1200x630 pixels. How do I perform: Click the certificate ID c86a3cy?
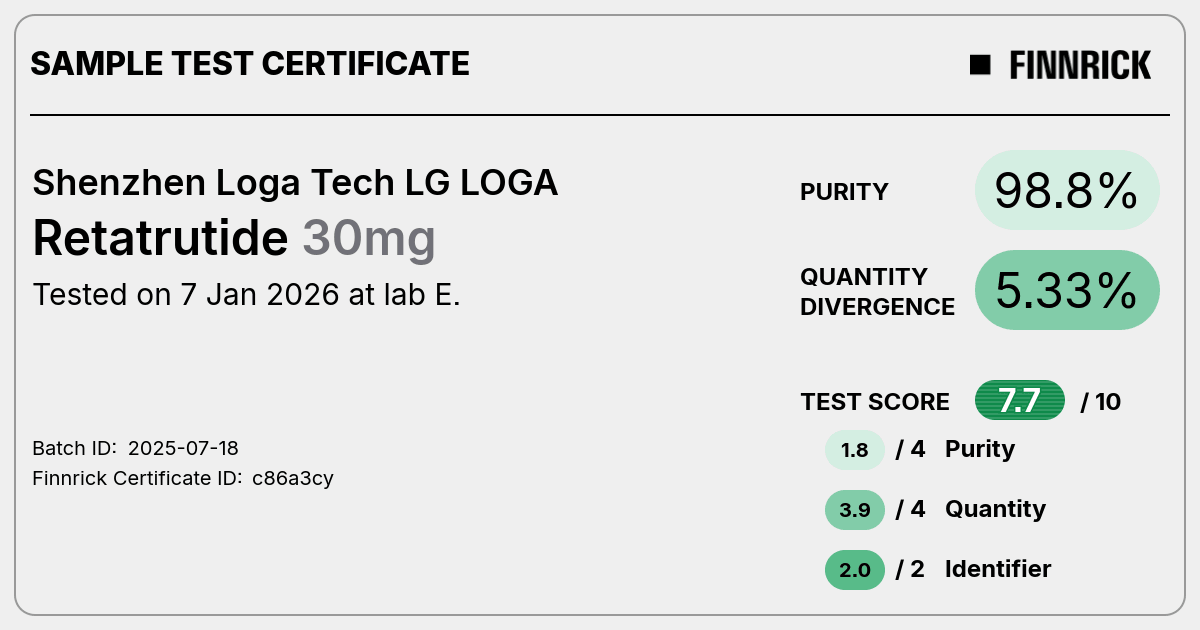coord(293,478)
